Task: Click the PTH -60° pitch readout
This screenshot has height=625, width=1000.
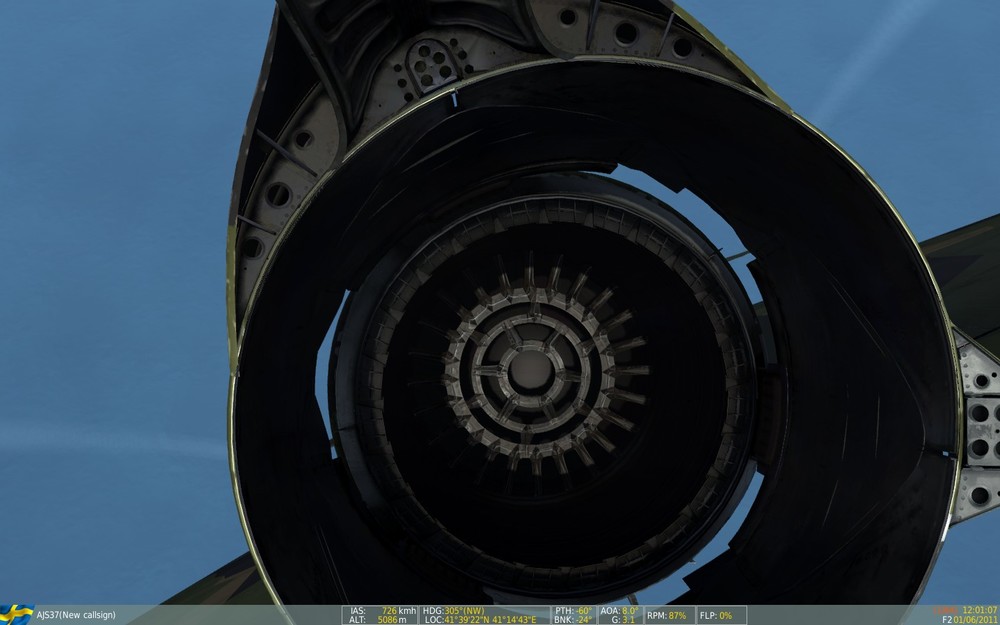Action: pyautogui.click(x=574, y=611)
